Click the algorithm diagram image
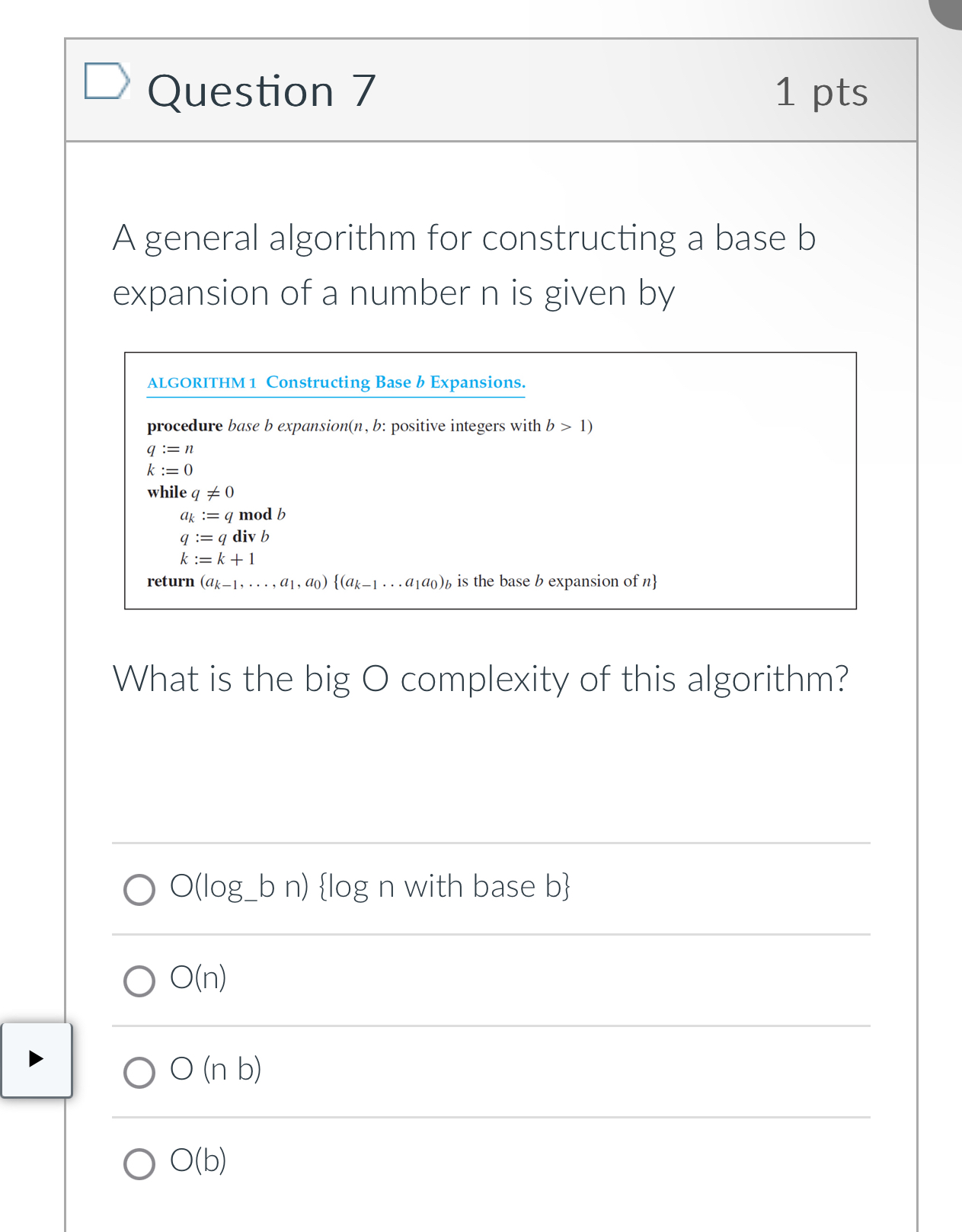Screen dimensions: 962x1232 pyautogui.click(x=491, y=480)
